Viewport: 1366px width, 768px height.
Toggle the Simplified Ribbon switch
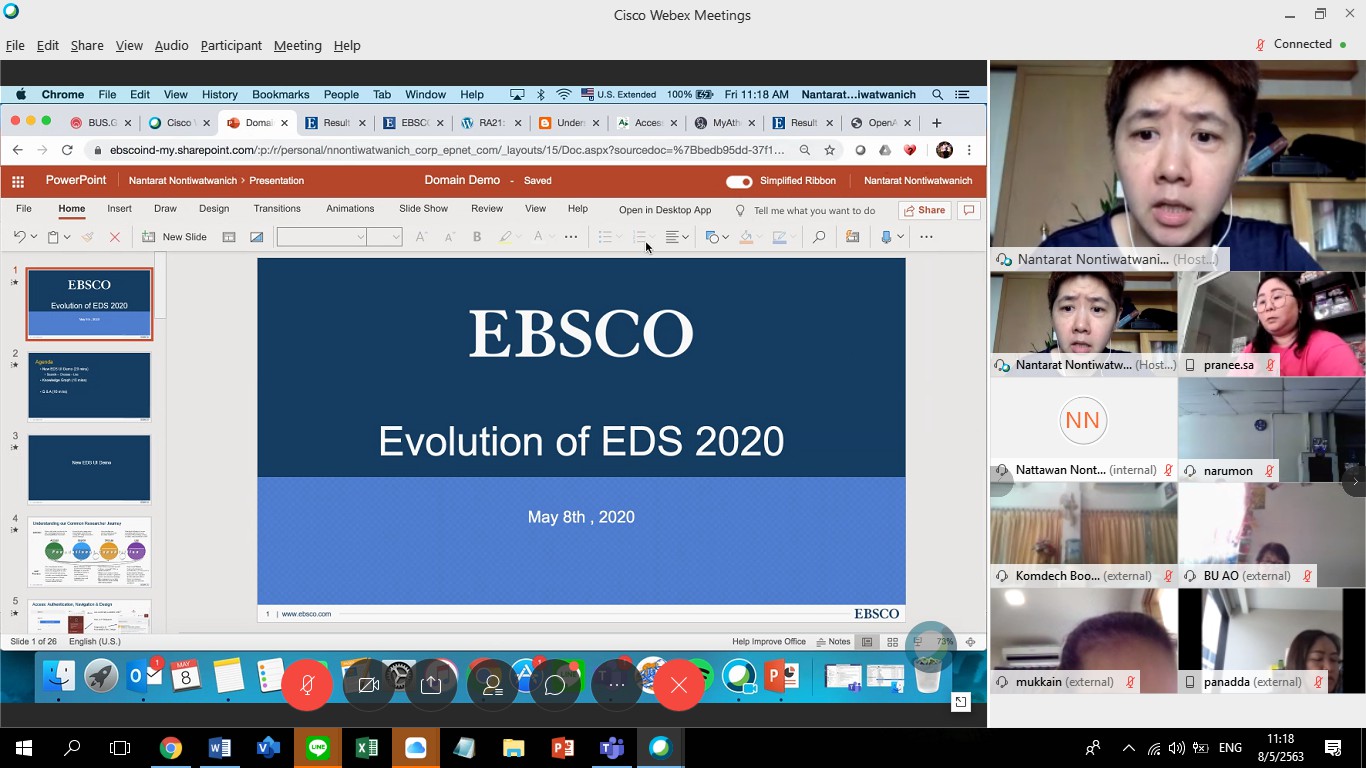click(x=739, y=181)
